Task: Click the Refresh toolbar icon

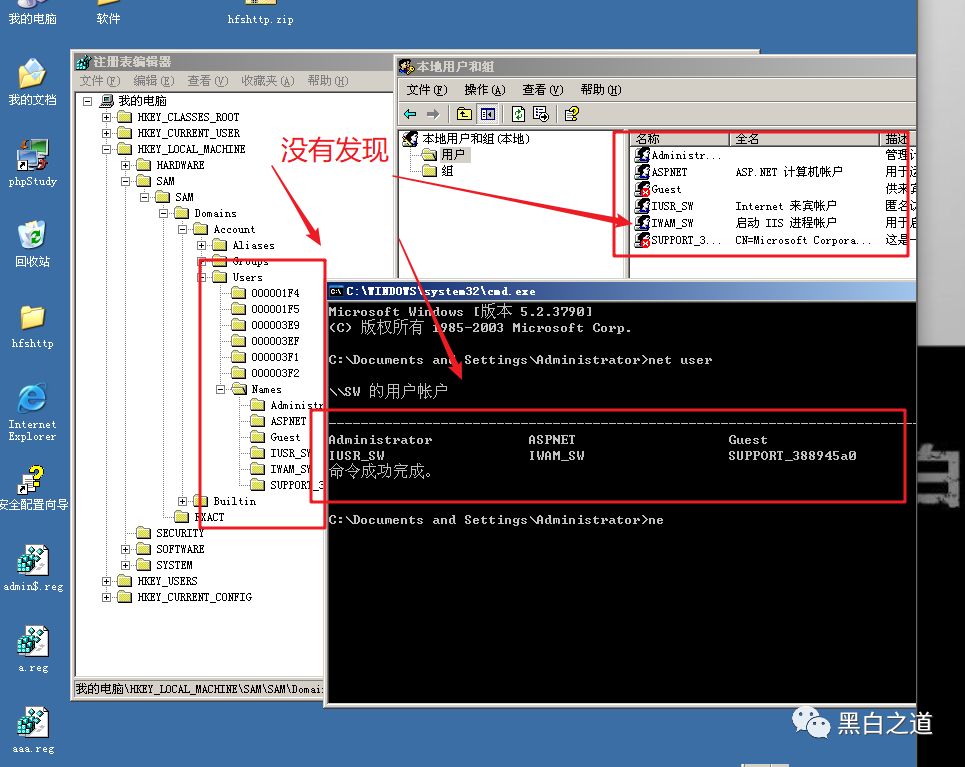Action: pos(518,114)
